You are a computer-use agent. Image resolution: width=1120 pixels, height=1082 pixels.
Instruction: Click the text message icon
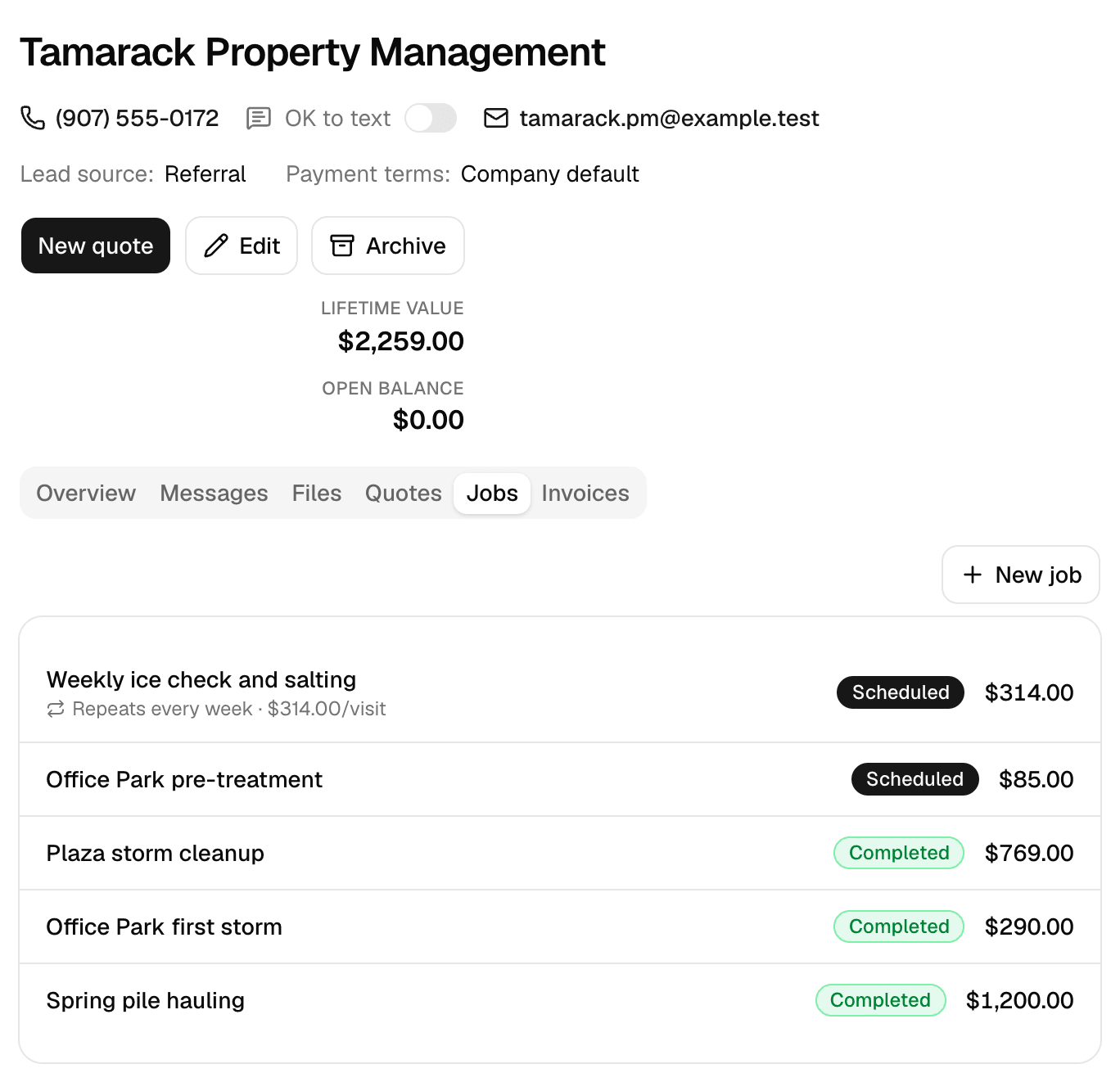pos(259,118)
